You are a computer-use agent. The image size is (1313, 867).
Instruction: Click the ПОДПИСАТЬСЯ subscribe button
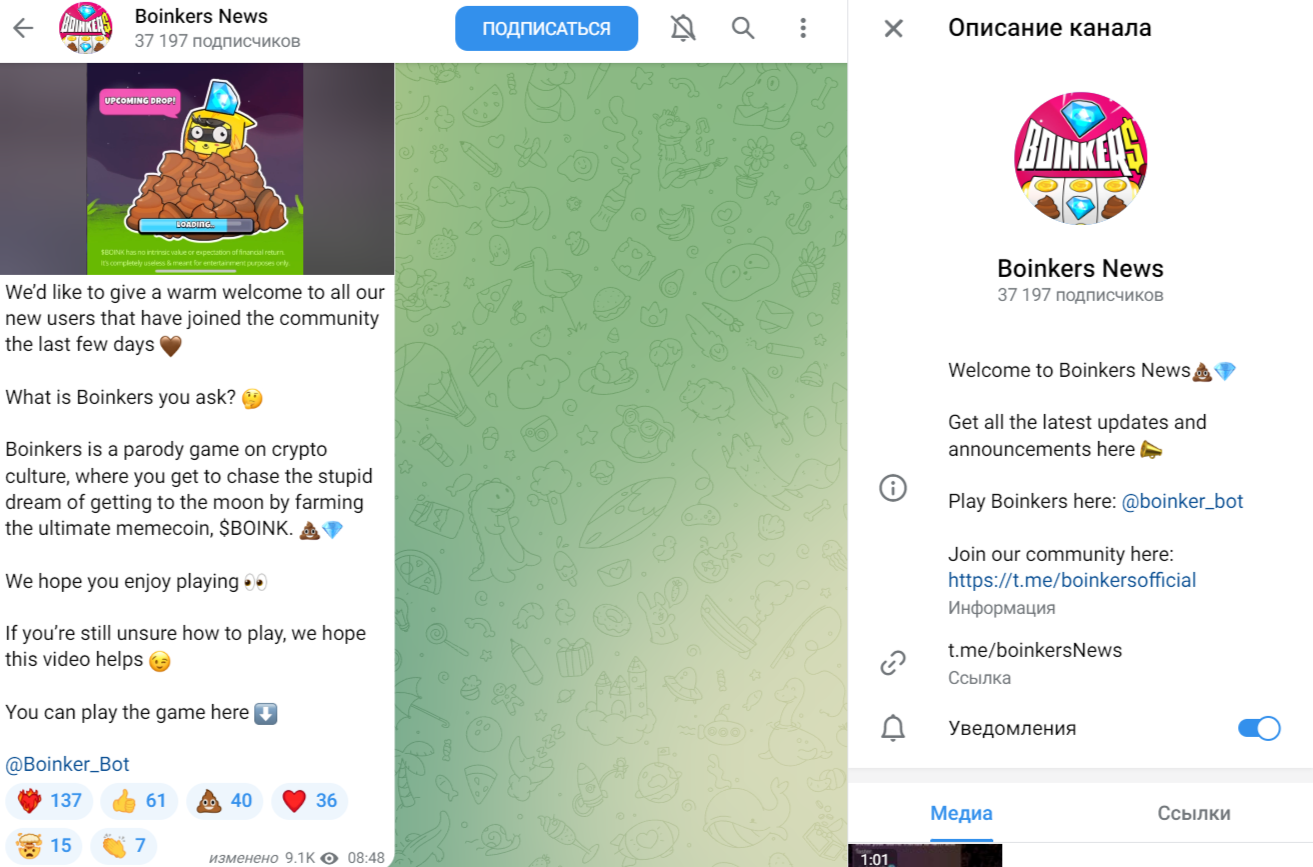pos(546,28)
